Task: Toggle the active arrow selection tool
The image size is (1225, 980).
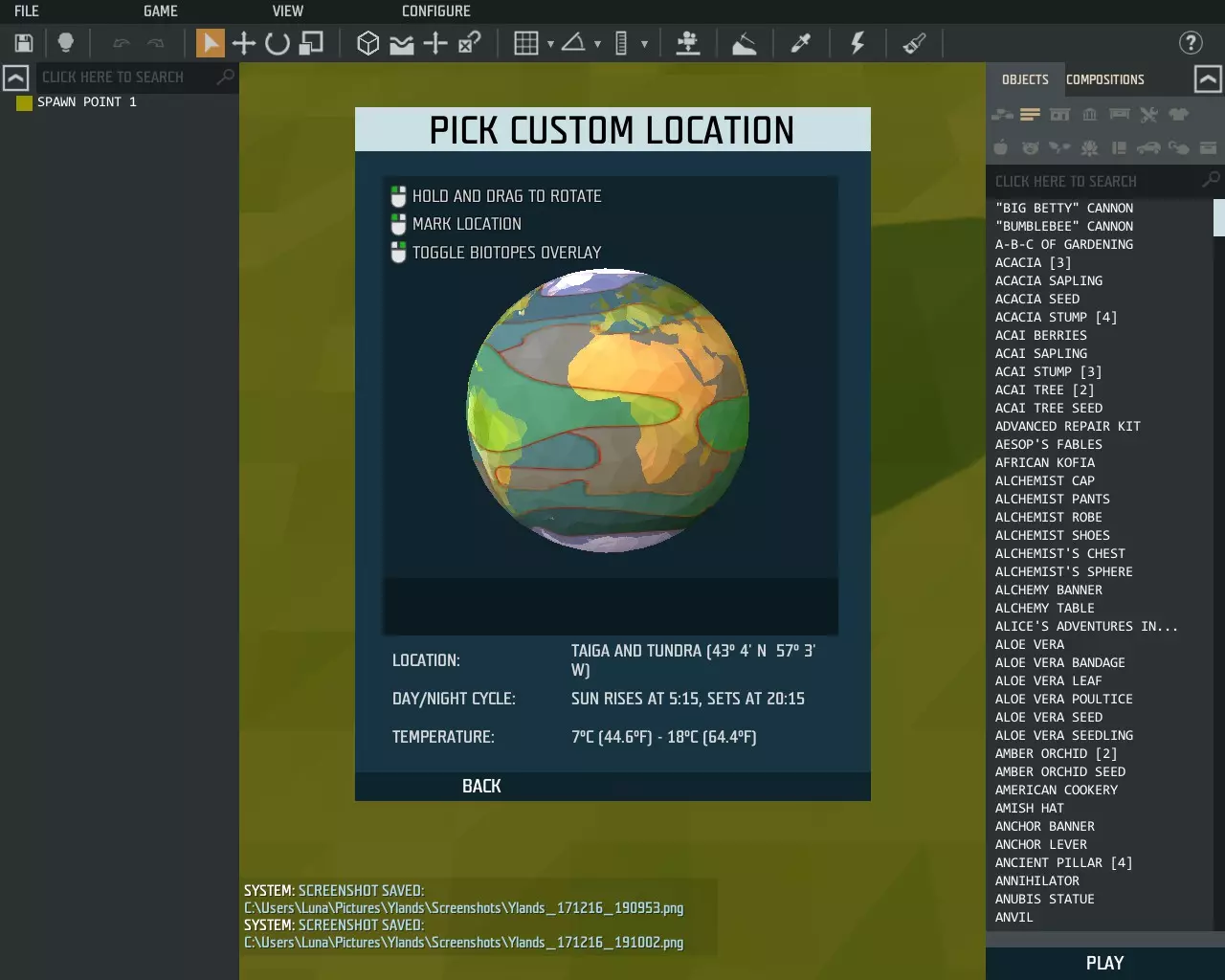Action: tap(210, 43)
